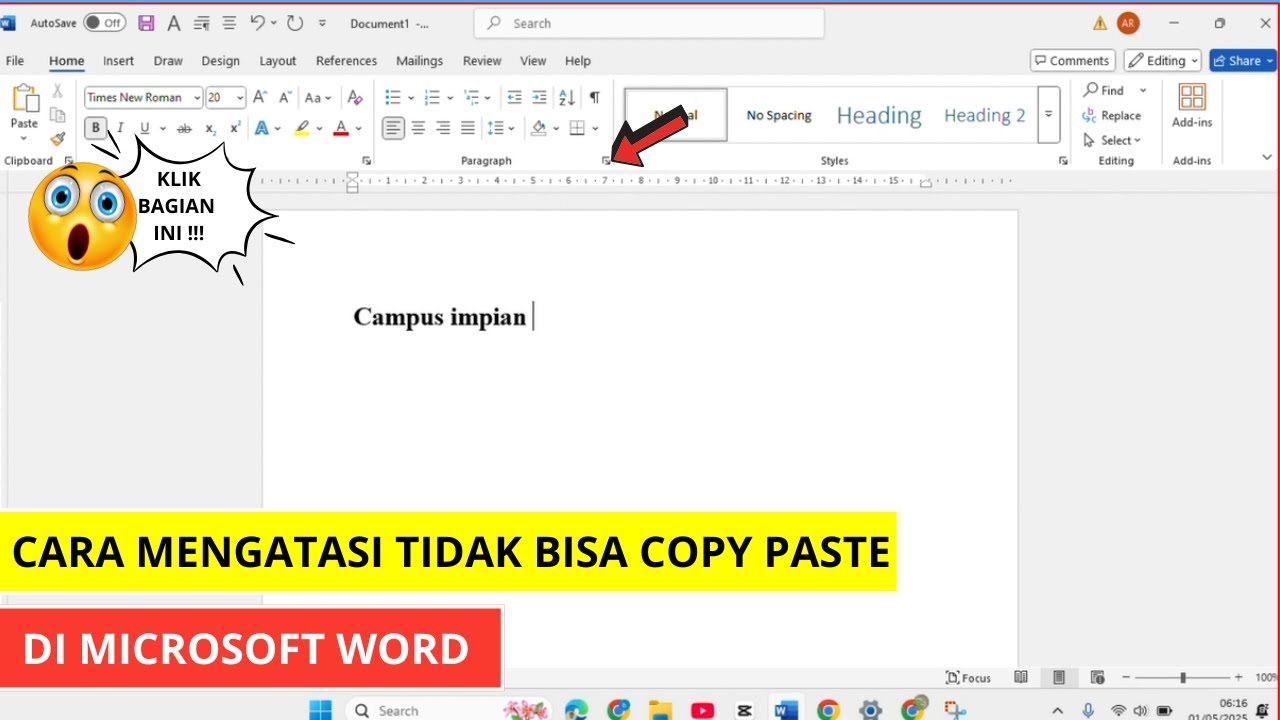Open the Customize Quick Access Toolbar dropdown
Viewport: 1280px width, 720px height.
click(322, 23)
